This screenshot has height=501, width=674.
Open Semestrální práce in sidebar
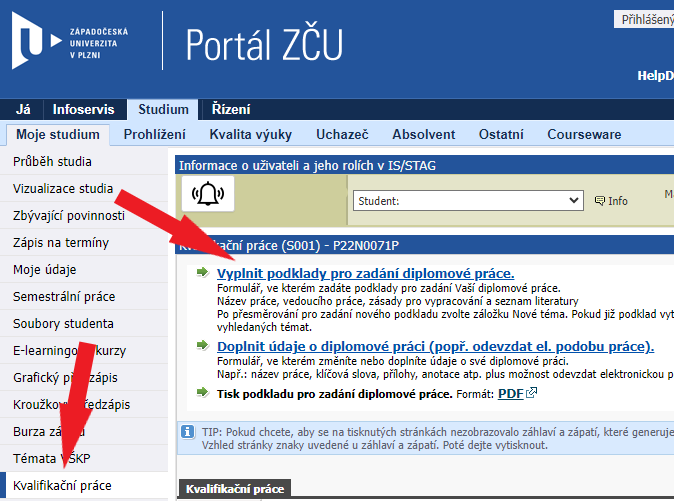pyautogui.click(x=84, y=296)
